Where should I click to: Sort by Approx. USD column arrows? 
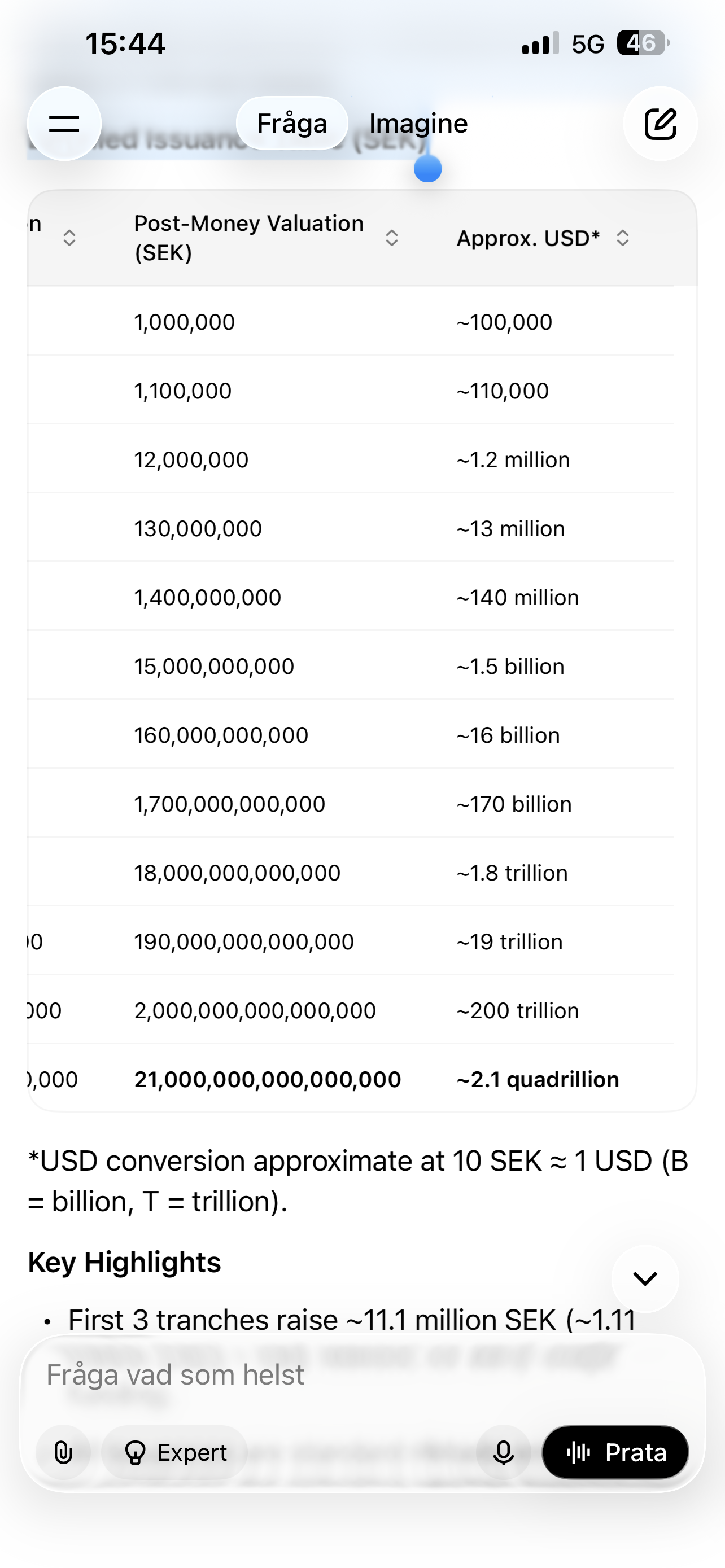[622, 238]
